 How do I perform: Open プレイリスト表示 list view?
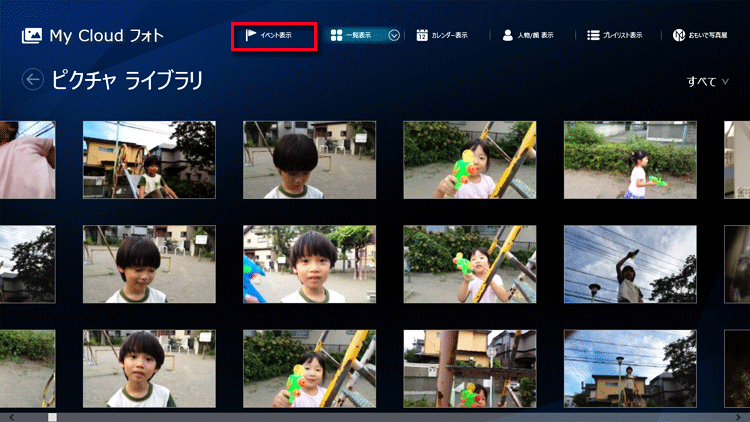(615, 35)
